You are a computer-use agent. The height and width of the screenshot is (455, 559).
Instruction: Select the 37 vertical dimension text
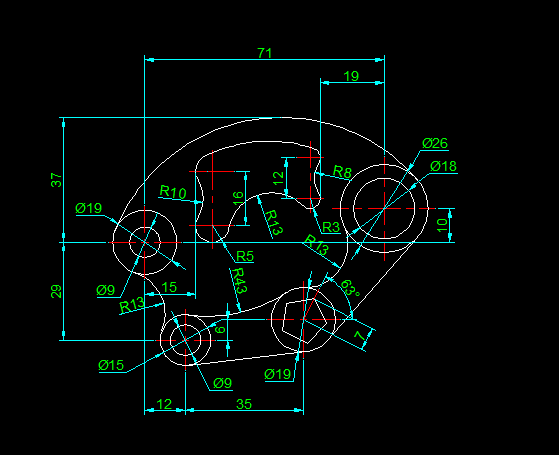coord(57,180)
